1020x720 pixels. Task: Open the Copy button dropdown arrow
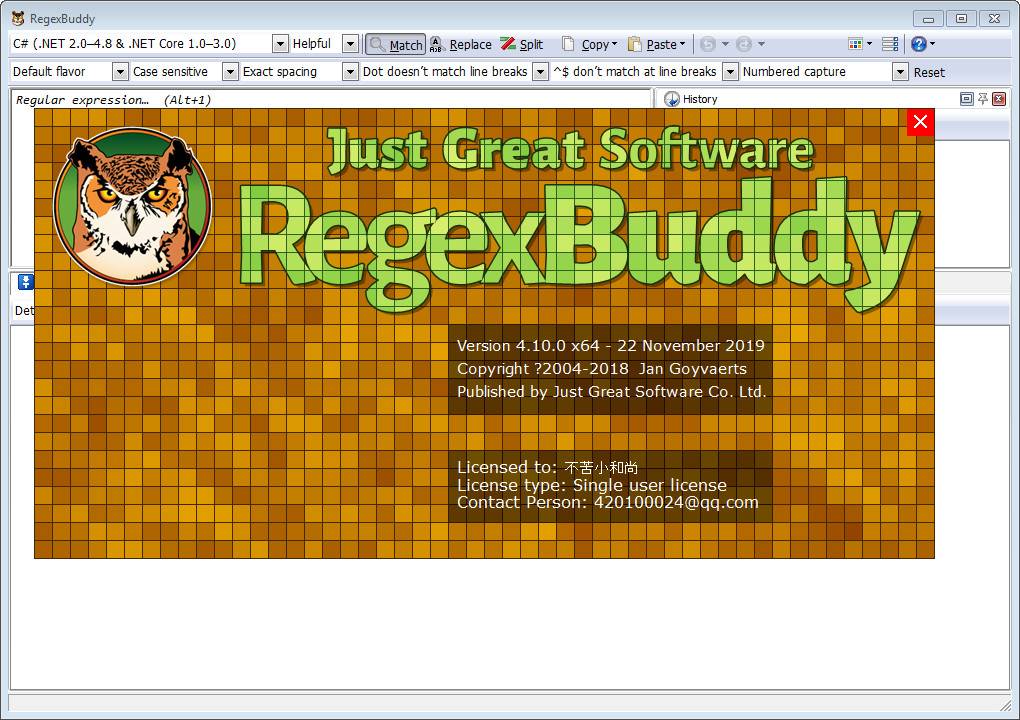615,44
